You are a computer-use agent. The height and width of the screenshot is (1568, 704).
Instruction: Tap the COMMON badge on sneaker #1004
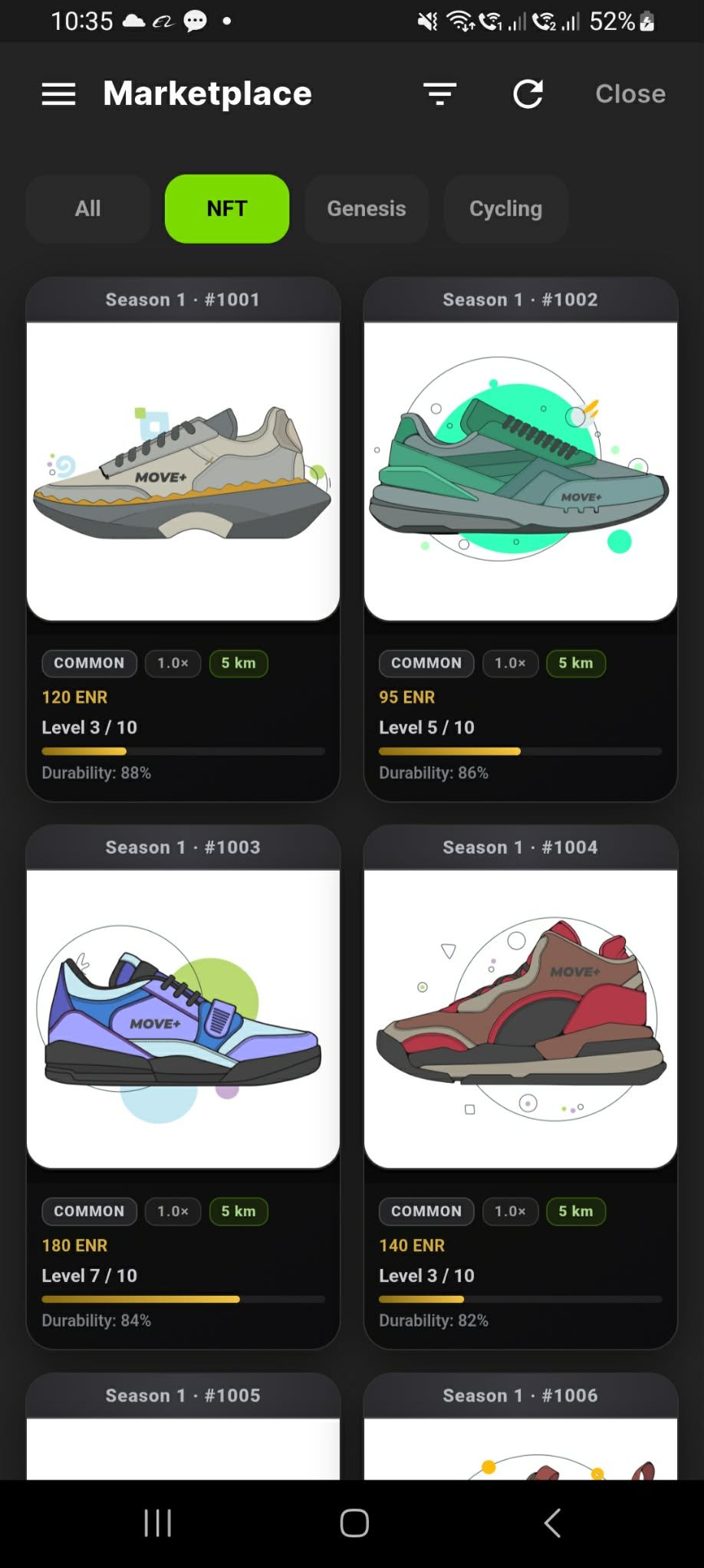point(426,1212)
